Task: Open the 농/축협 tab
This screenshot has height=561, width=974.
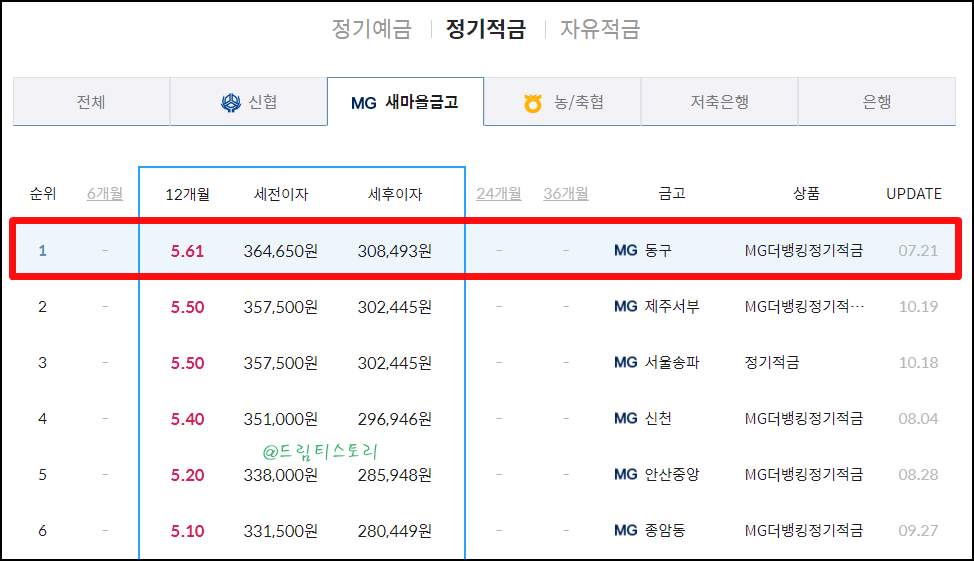Action: click(562, 101)
